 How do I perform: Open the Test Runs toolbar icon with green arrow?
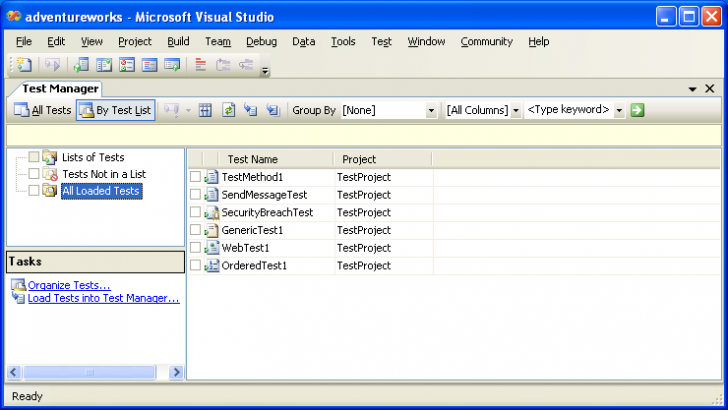[x=172, y=65]
